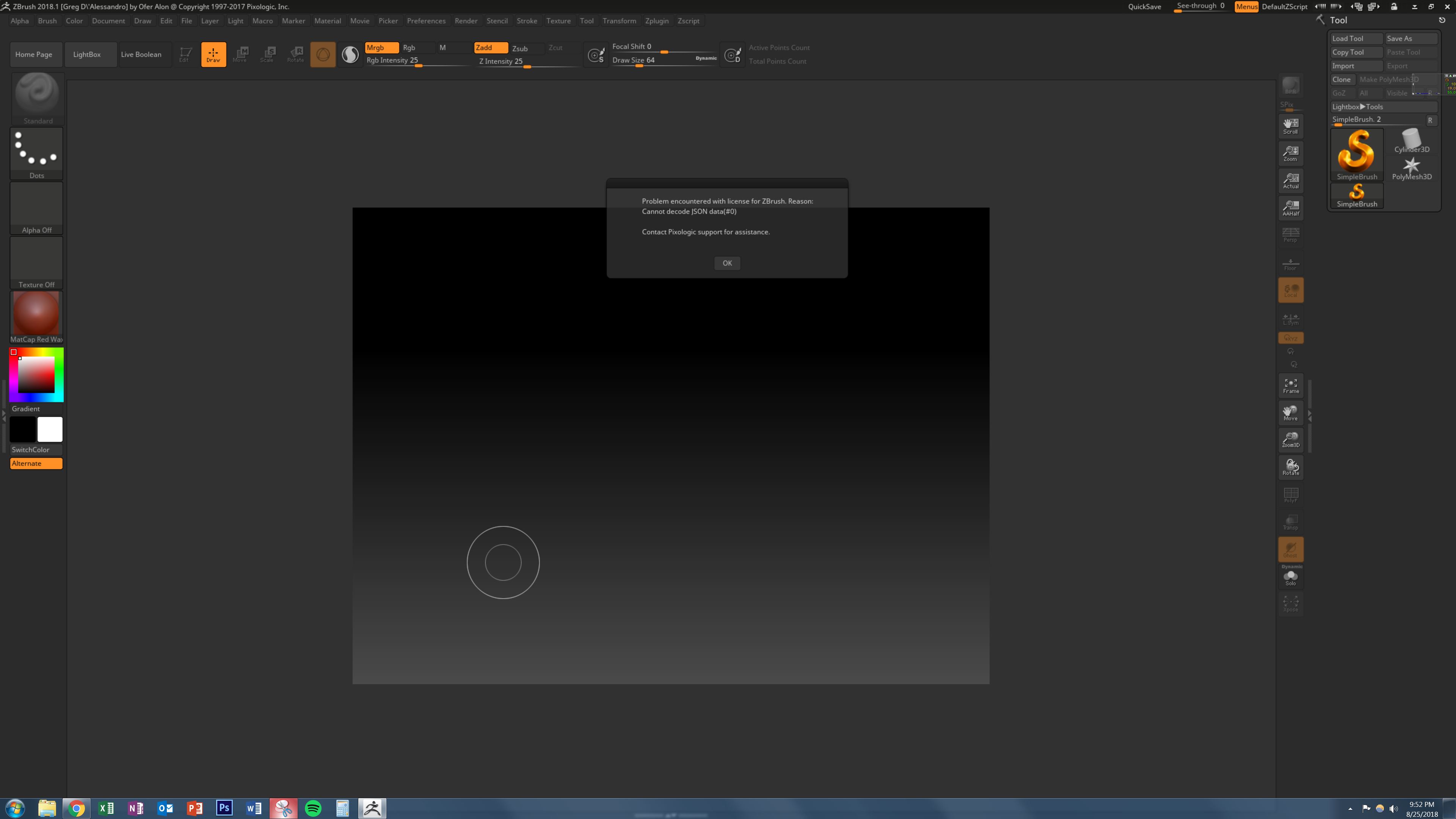The width and height of the screenshot is (1456, 819).
Task: Select the PolyMesh3D star tool
Action: click(x=1411, y=168)
